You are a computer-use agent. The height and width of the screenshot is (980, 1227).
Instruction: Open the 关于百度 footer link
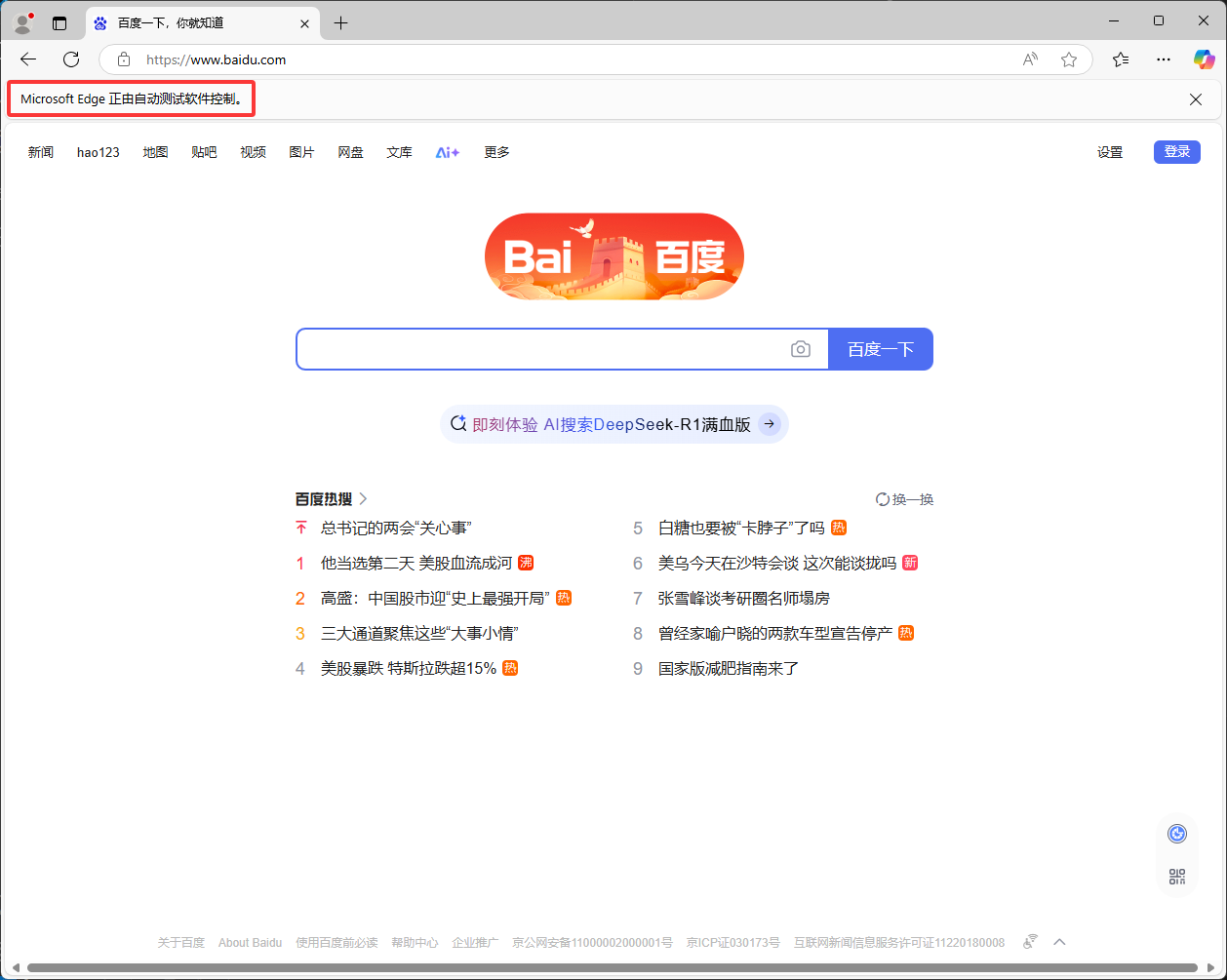point(181,943)
